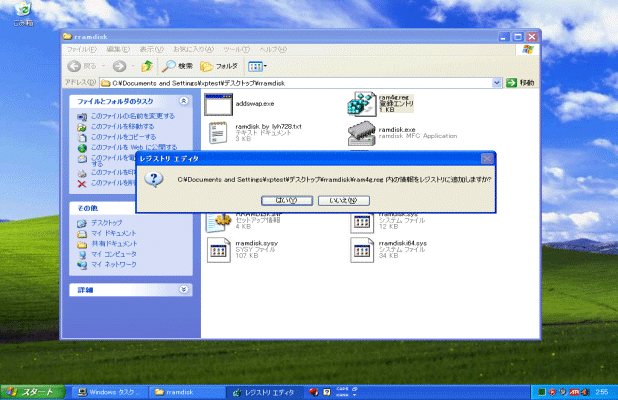
Task: Click このファイルの名前を変更する link
Action: coord(133,116)
